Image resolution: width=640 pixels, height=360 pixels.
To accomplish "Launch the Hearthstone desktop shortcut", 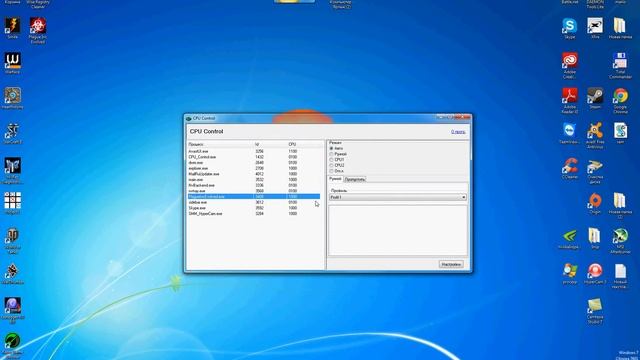I will [12, 98].
